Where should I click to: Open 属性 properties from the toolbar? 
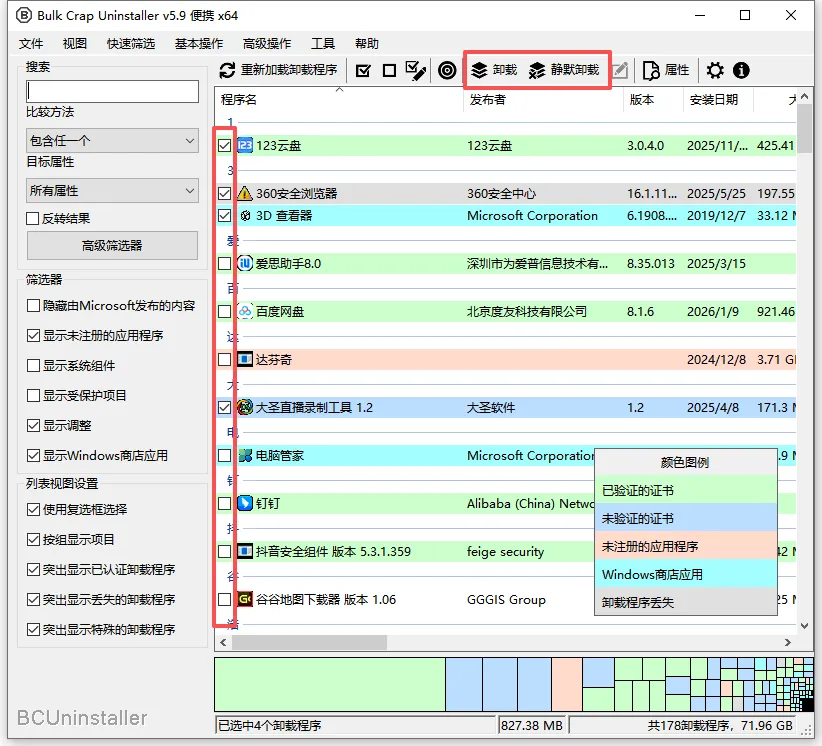pos(666,70)
